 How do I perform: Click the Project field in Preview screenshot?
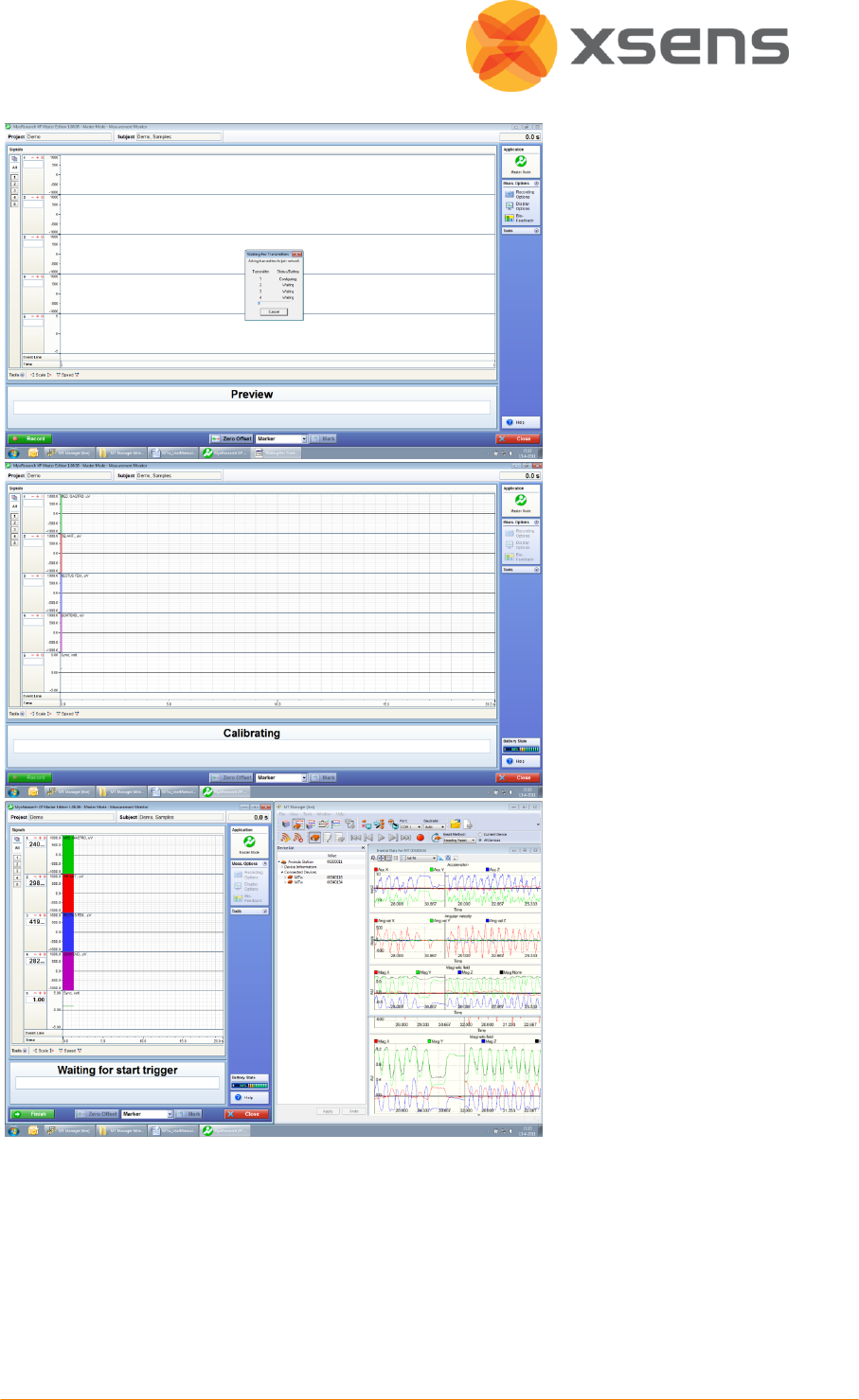pos(68,136)
